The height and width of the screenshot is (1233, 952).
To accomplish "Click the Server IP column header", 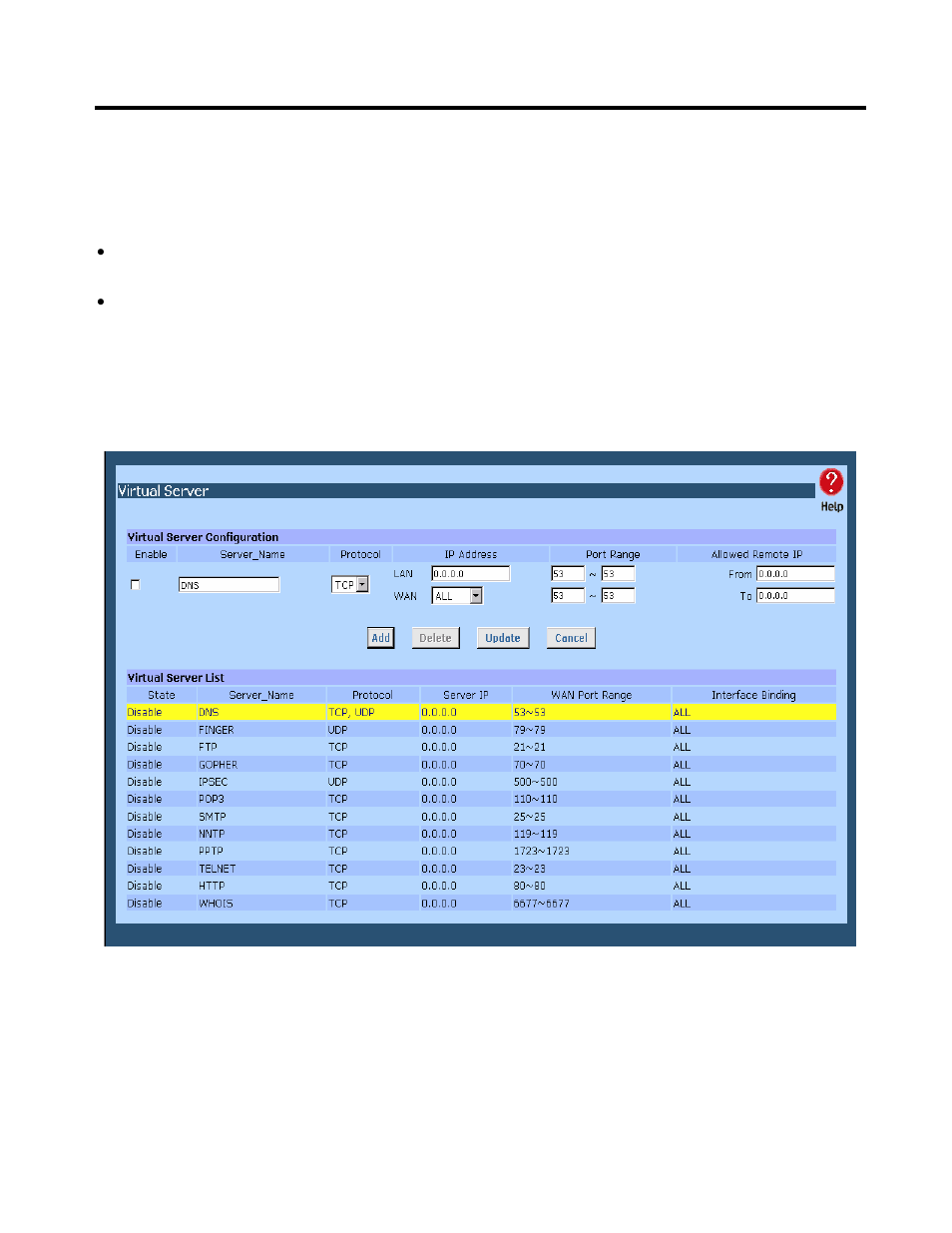I will (x=466, y=695).
